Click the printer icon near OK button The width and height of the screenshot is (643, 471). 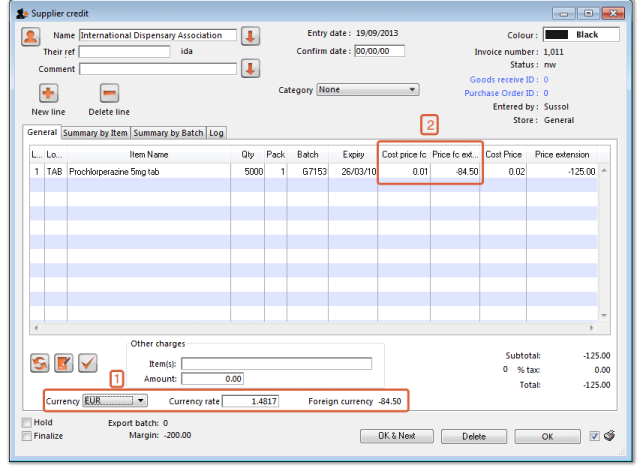click(x=609, y=436)
